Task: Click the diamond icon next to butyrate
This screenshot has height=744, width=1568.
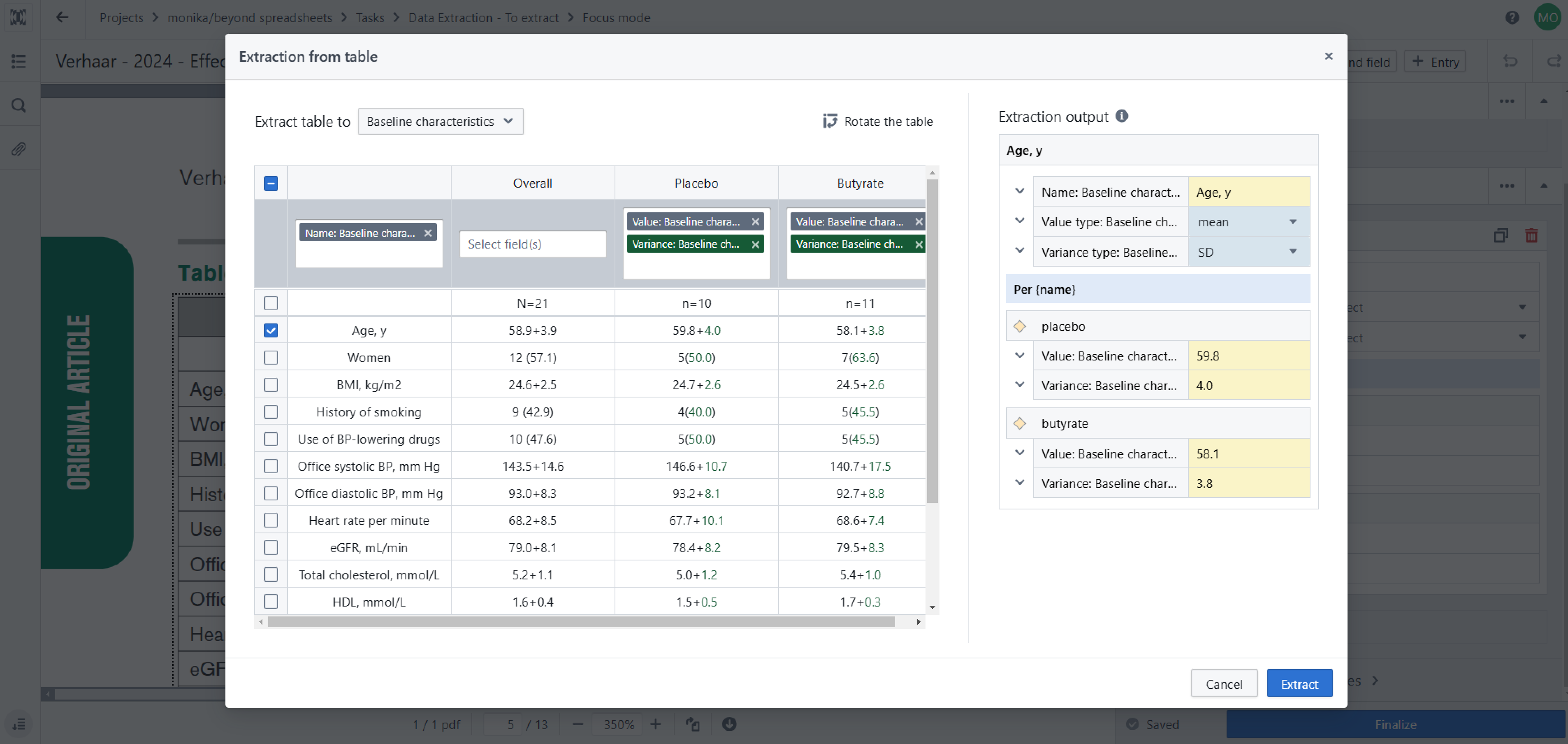Action: point(1020,424)
